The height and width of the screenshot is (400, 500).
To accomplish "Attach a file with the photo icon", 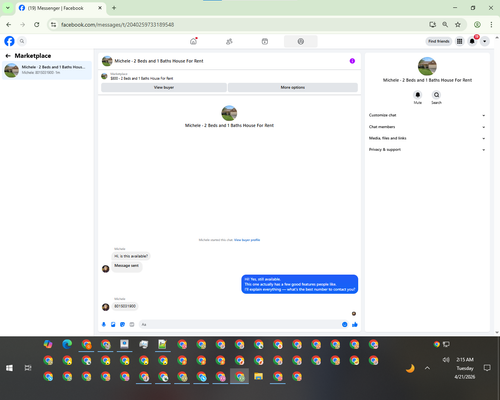I will [x=113, y=324].
